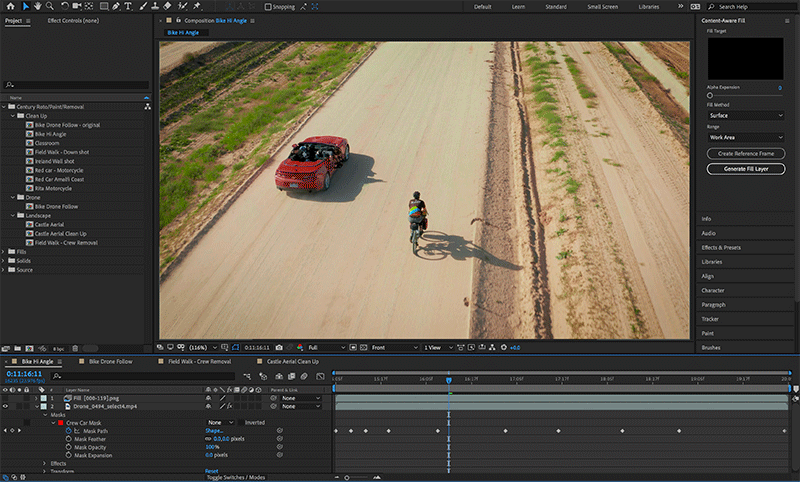Enable the Snapping checkbox
The image size is (800, 482).
click(268, 6)
